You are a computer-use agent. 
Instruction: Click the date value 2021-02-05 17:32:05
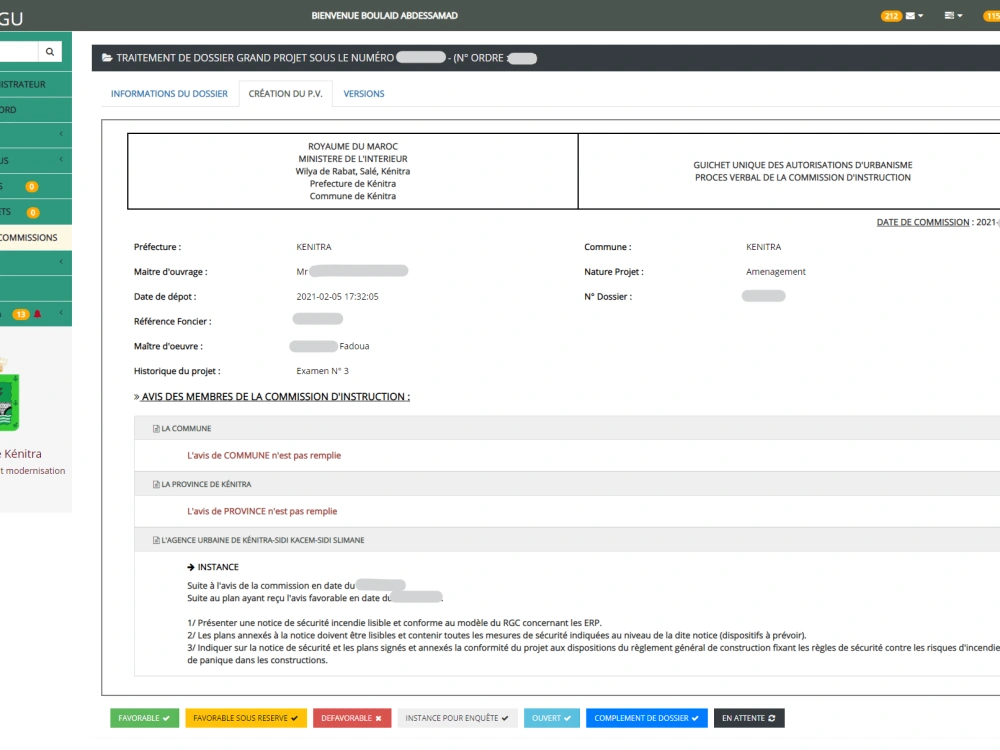pyautogui.click(x=337, y=297)
